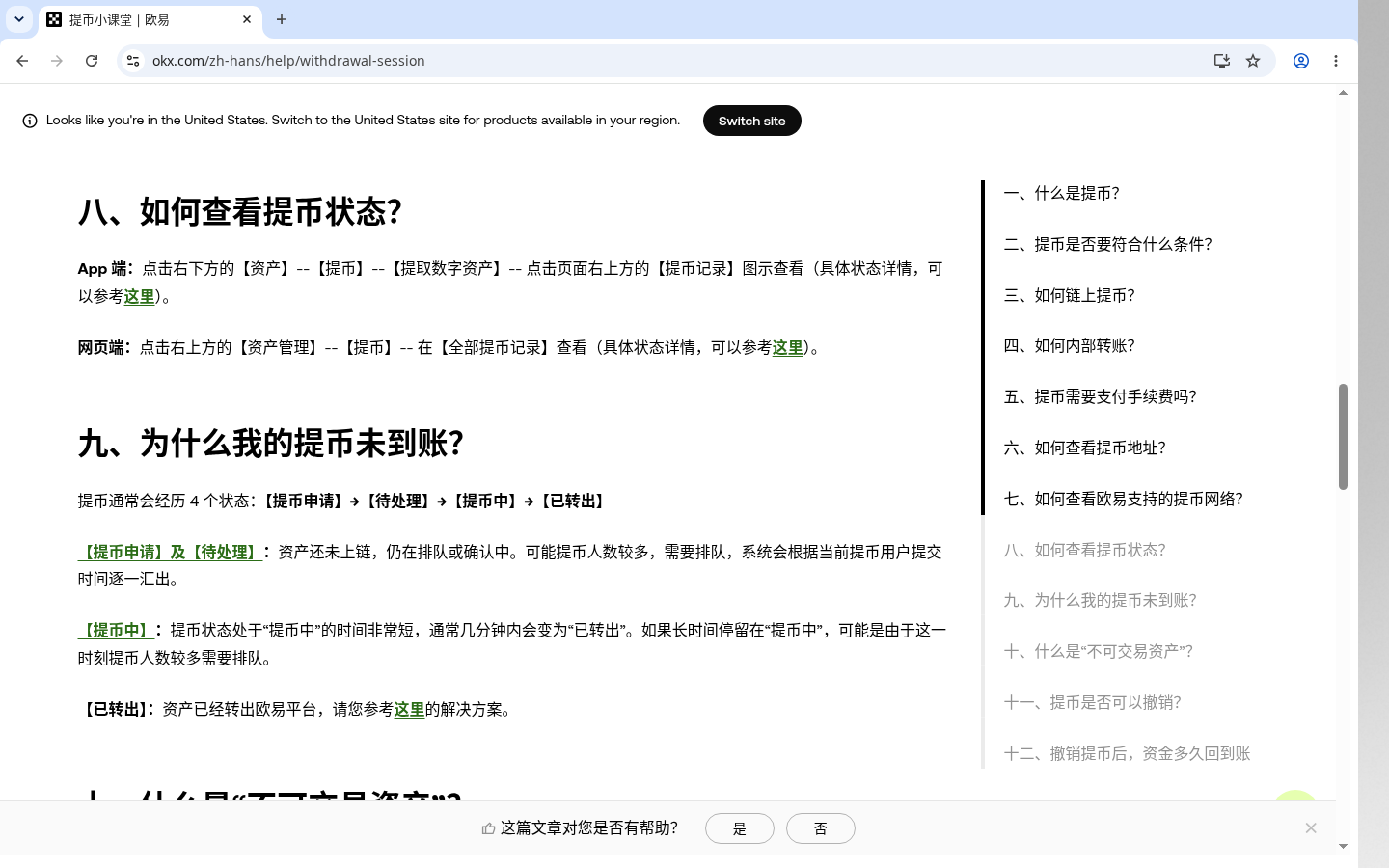Jump to 一、什么是提币？ section
The width and height of the screenshot is (1389, 868).
click(x=1061, y=193)
